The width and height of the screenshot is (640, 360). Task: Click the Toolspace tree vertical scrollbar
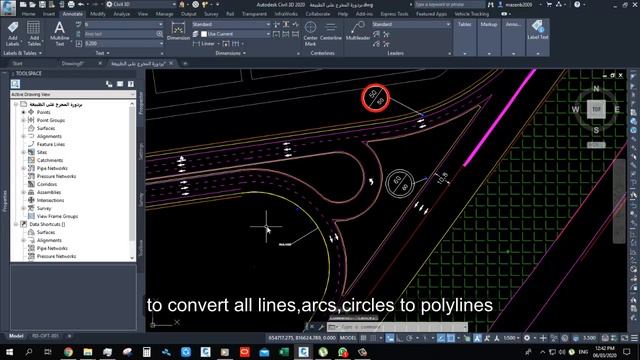(132, 180)
